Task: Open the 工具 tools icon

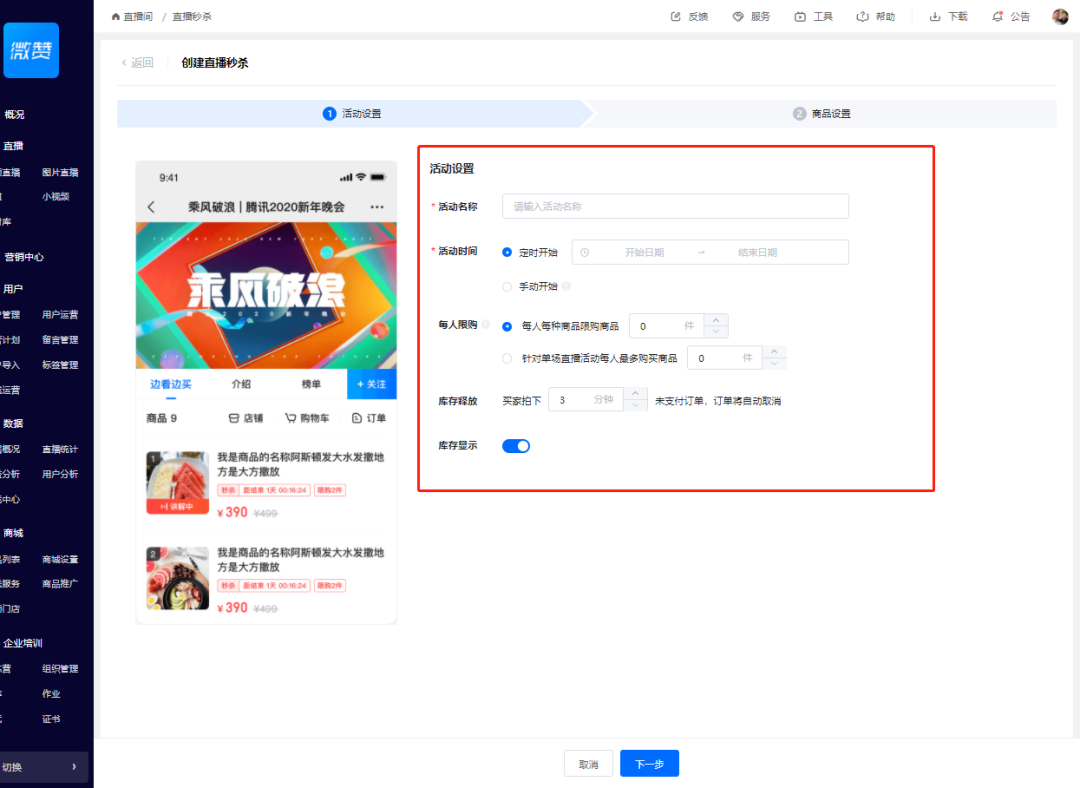Action: (x=800, y=17)
